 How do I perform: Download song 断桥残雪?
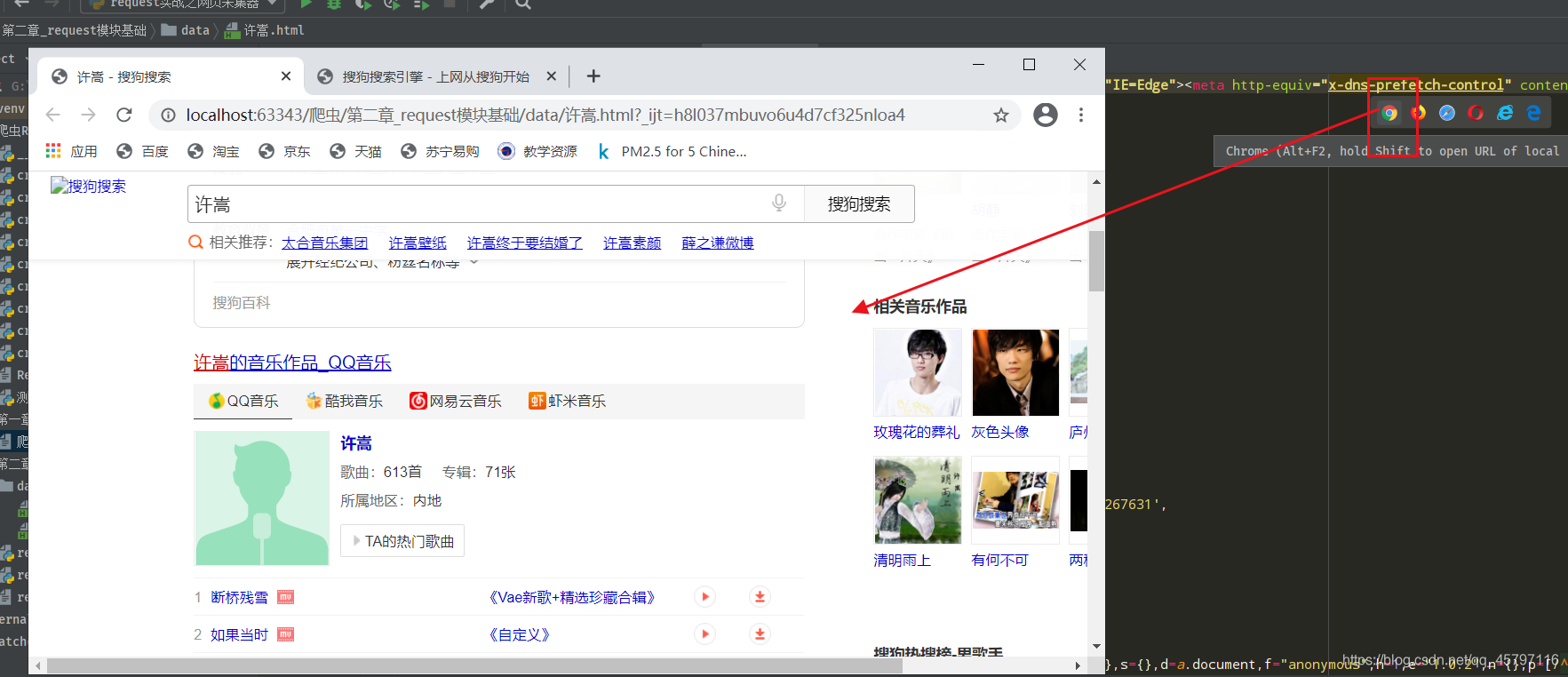pos(760,597)
